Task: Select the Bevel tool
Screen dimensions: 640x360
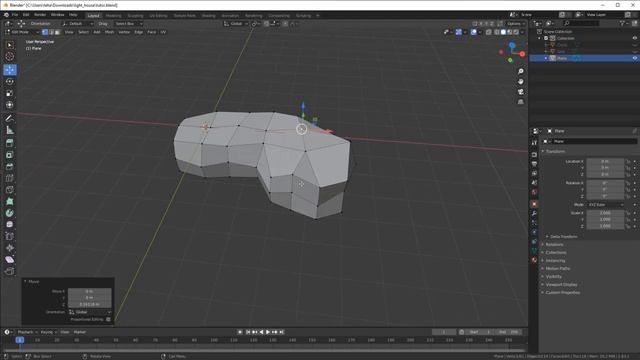Action: tap(10, 167)
